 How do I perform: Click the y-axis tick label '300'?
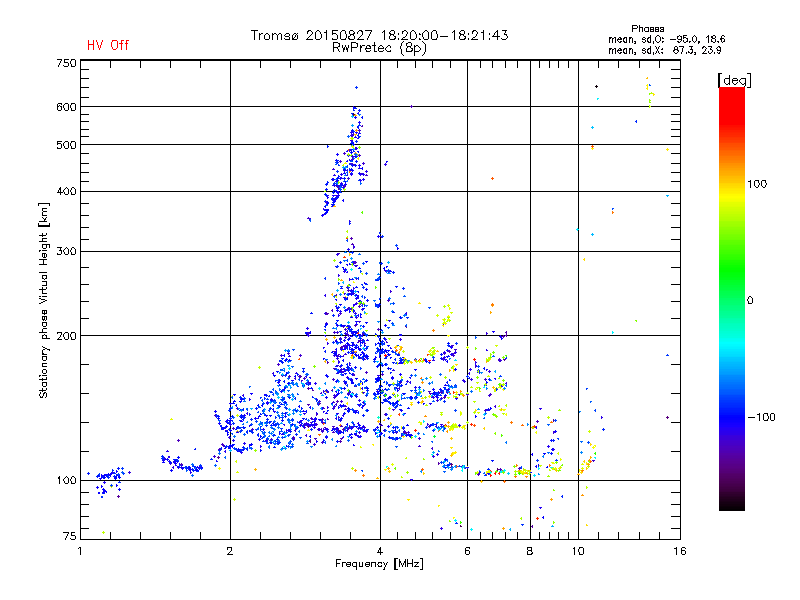click(x=66, y=251)
